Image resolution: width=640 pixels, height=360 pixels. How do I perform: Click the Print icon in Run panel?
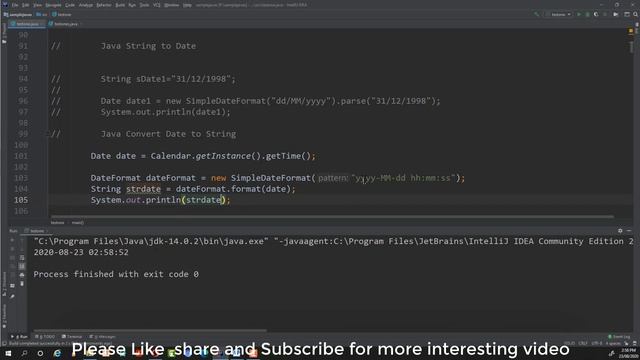pos(22,275)
